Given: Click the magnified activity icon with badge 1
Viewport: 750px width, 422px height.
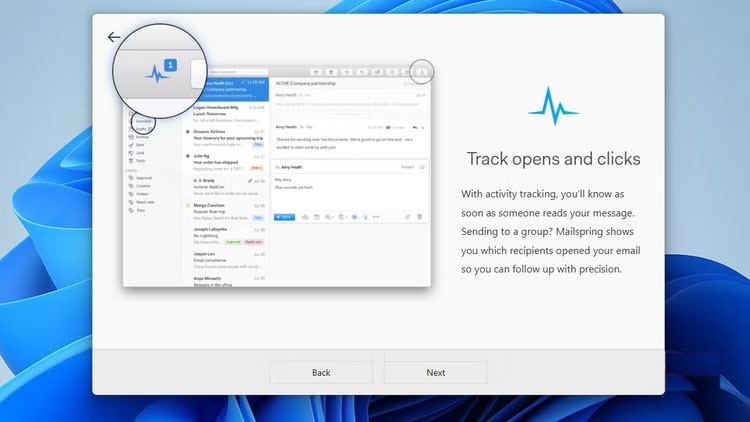Looking at the screenshot, I should (158, 72).
